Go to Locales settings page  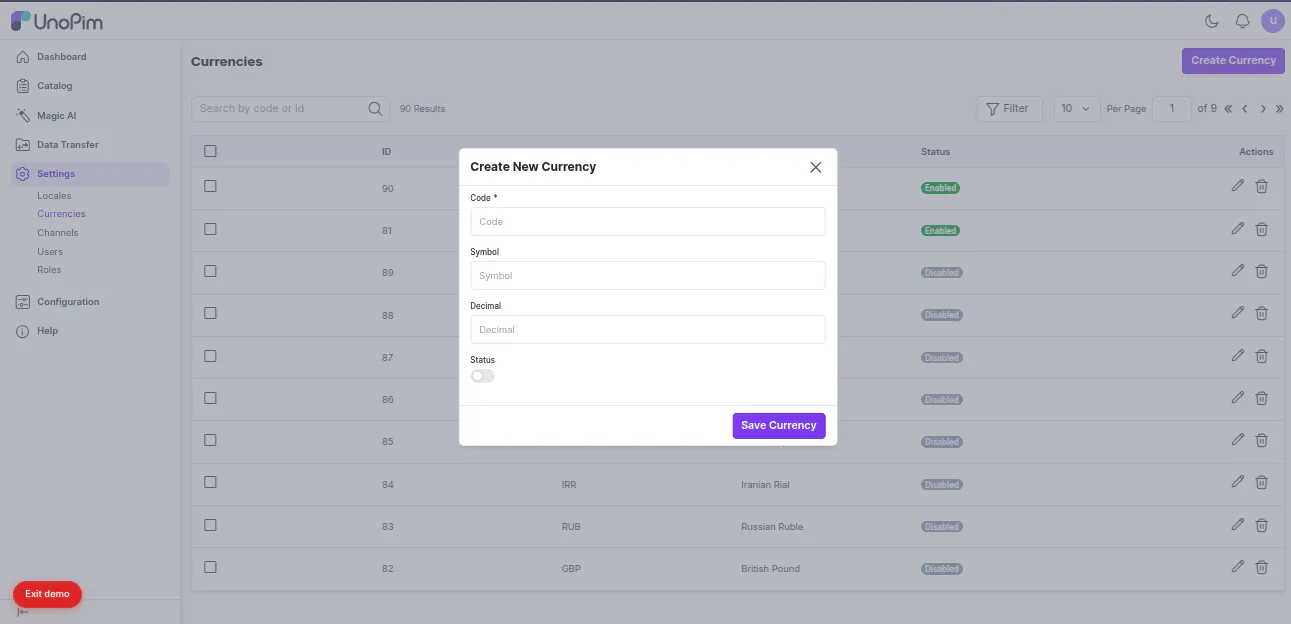tap(54, 196)
